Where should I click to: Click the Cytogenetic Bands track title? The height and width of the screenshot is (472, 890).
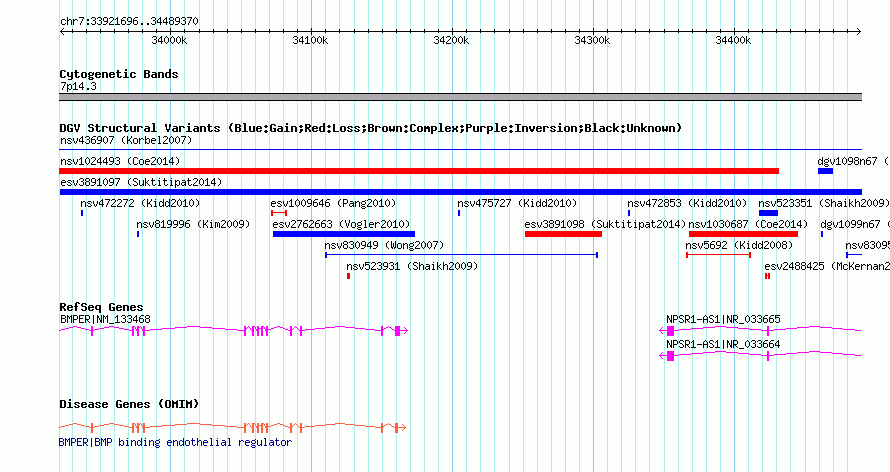[x=119, y=74]
